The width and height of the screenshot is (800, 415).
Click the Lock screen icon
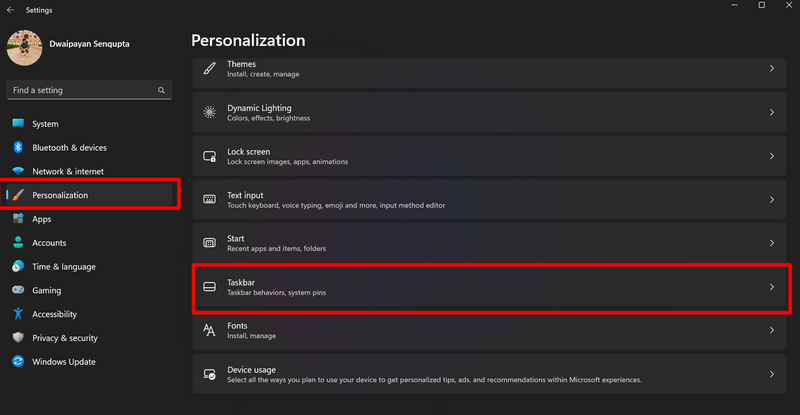click(x=209, y=156)
